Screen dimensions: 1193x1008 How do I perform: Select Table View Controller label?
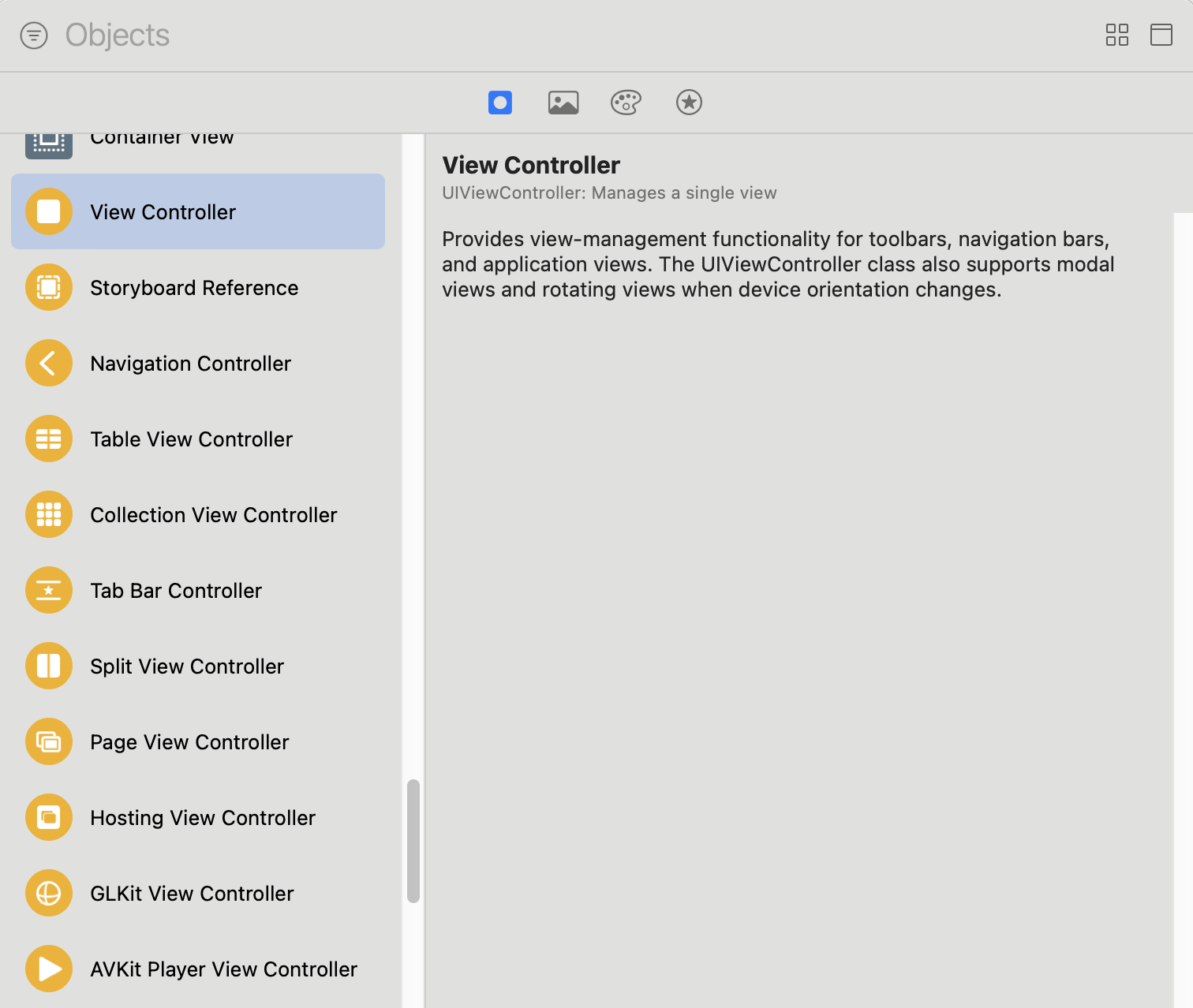click(x=191, y=439)
